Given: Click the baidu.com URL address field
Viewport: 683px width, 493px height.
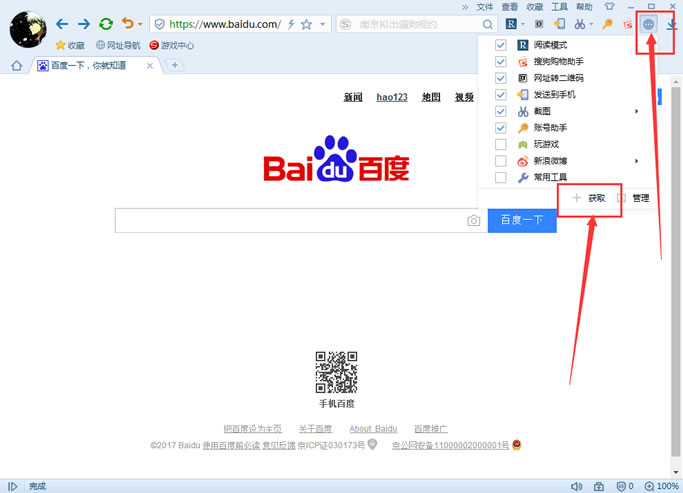Looking at the screenshot, I should [x=225, y=24].
